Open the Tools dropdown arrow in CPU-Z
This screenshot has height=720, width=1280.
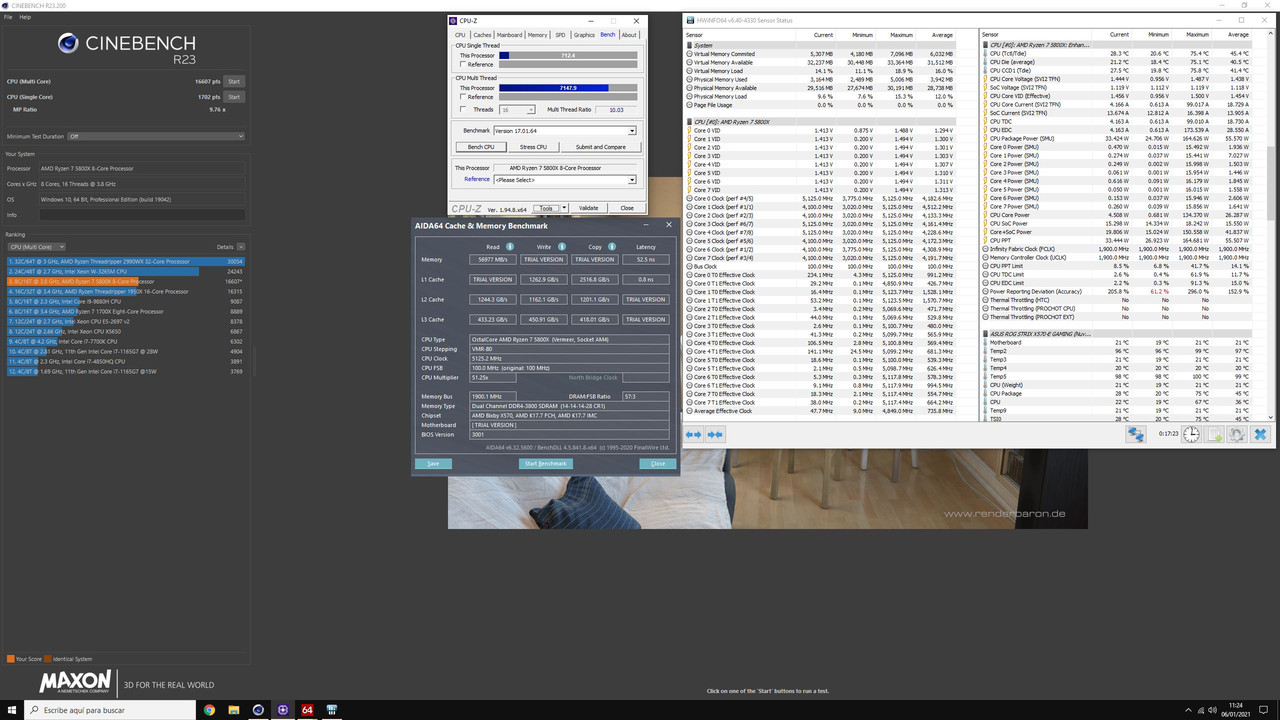564,208
